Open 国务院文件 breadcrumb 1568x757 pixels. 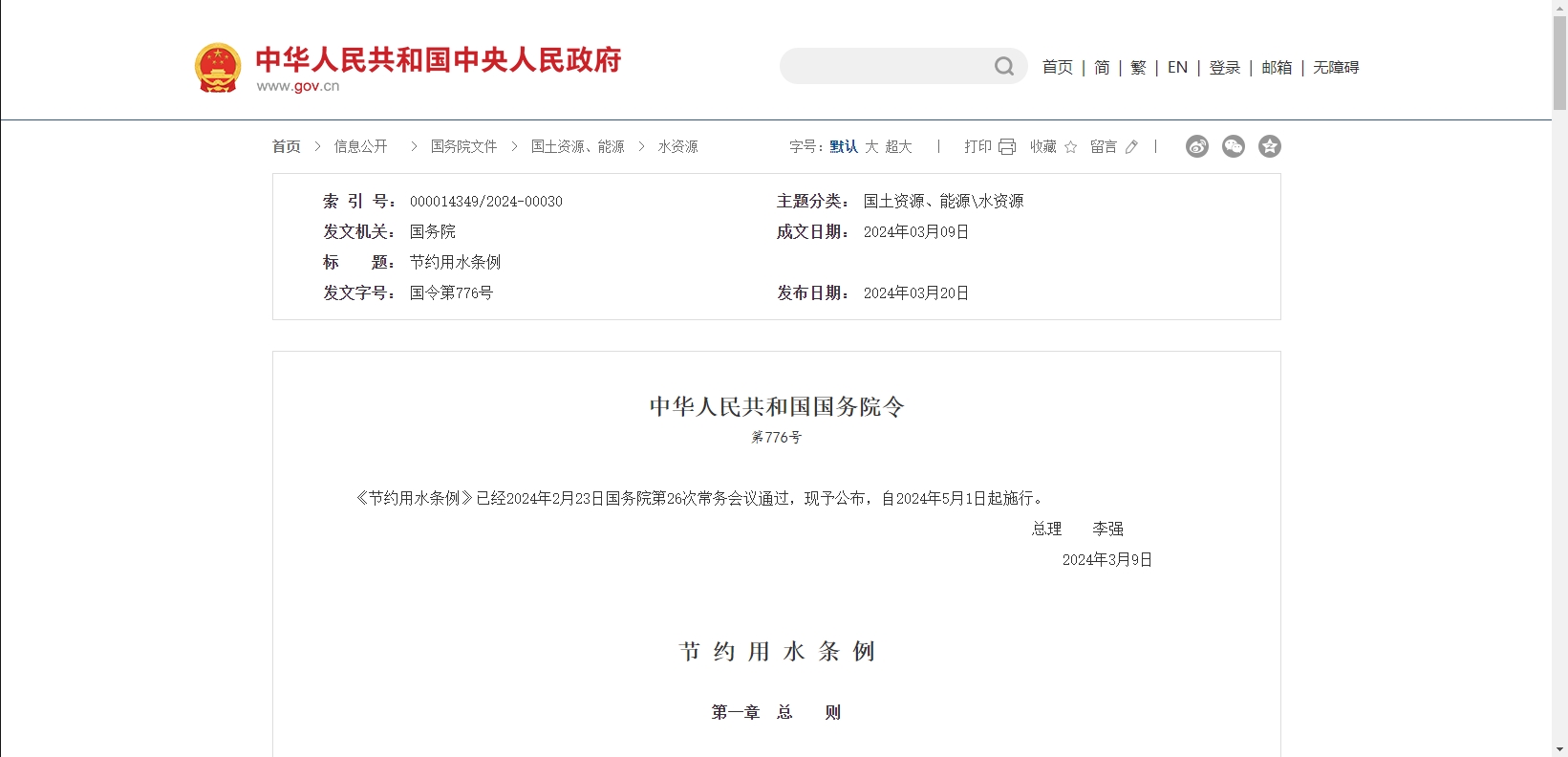click(x=463, y=146)
